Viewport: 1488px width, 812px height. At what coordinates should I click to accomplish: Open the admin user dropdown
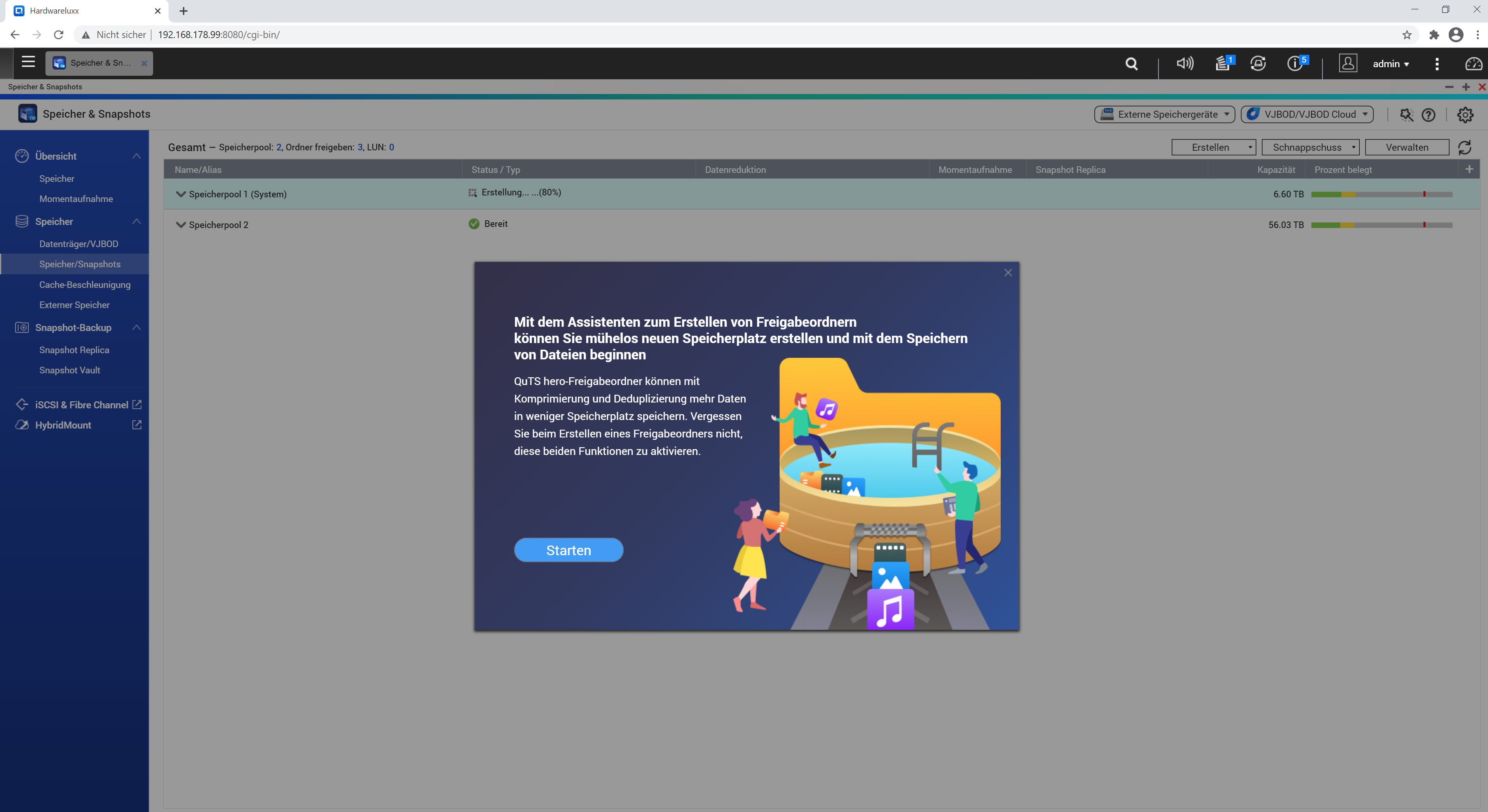pos(1390,64)
